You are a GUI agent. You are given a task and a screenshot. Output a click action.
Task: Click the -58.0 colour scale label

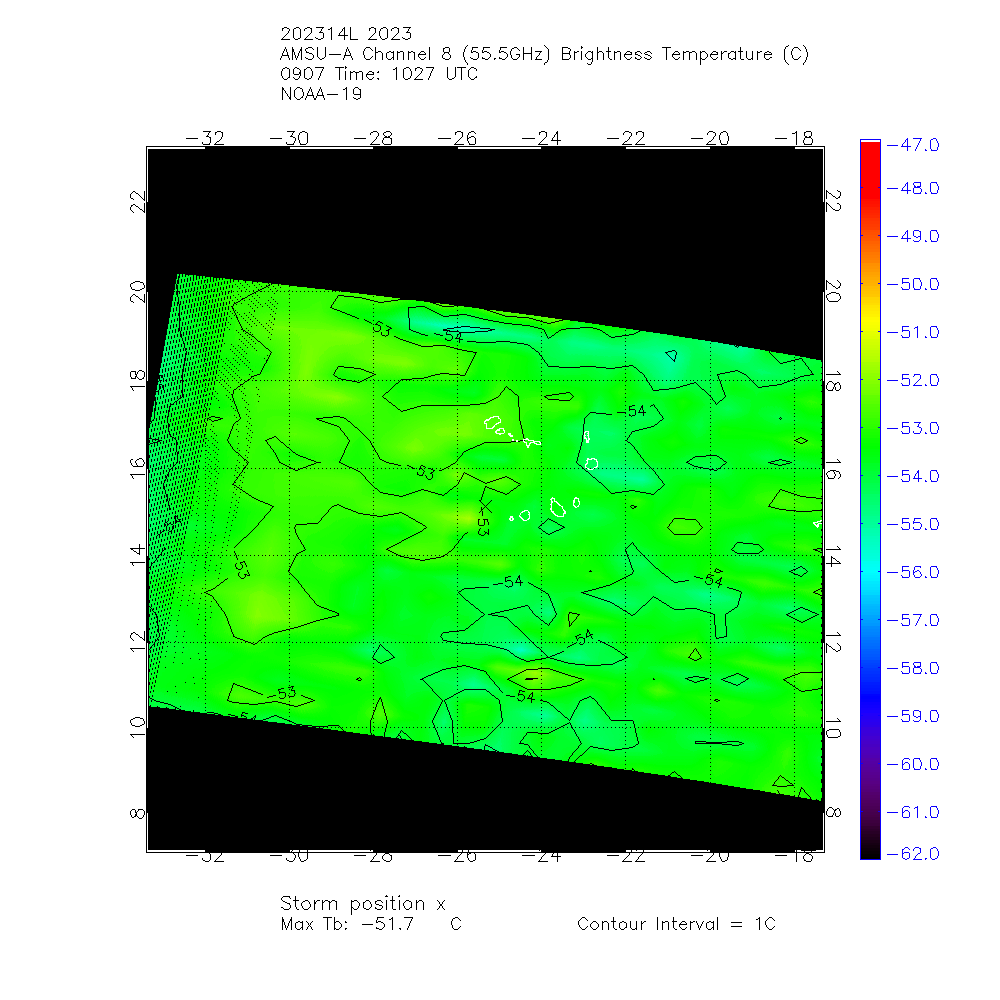coord(913,668)
